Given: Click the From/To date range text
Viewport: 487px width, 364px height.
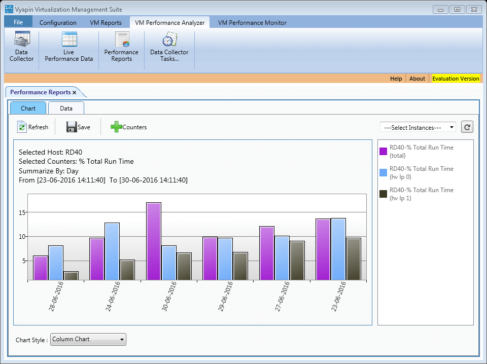Looking at the screenshot, I should pyautogui.click(x=103, y=180).
